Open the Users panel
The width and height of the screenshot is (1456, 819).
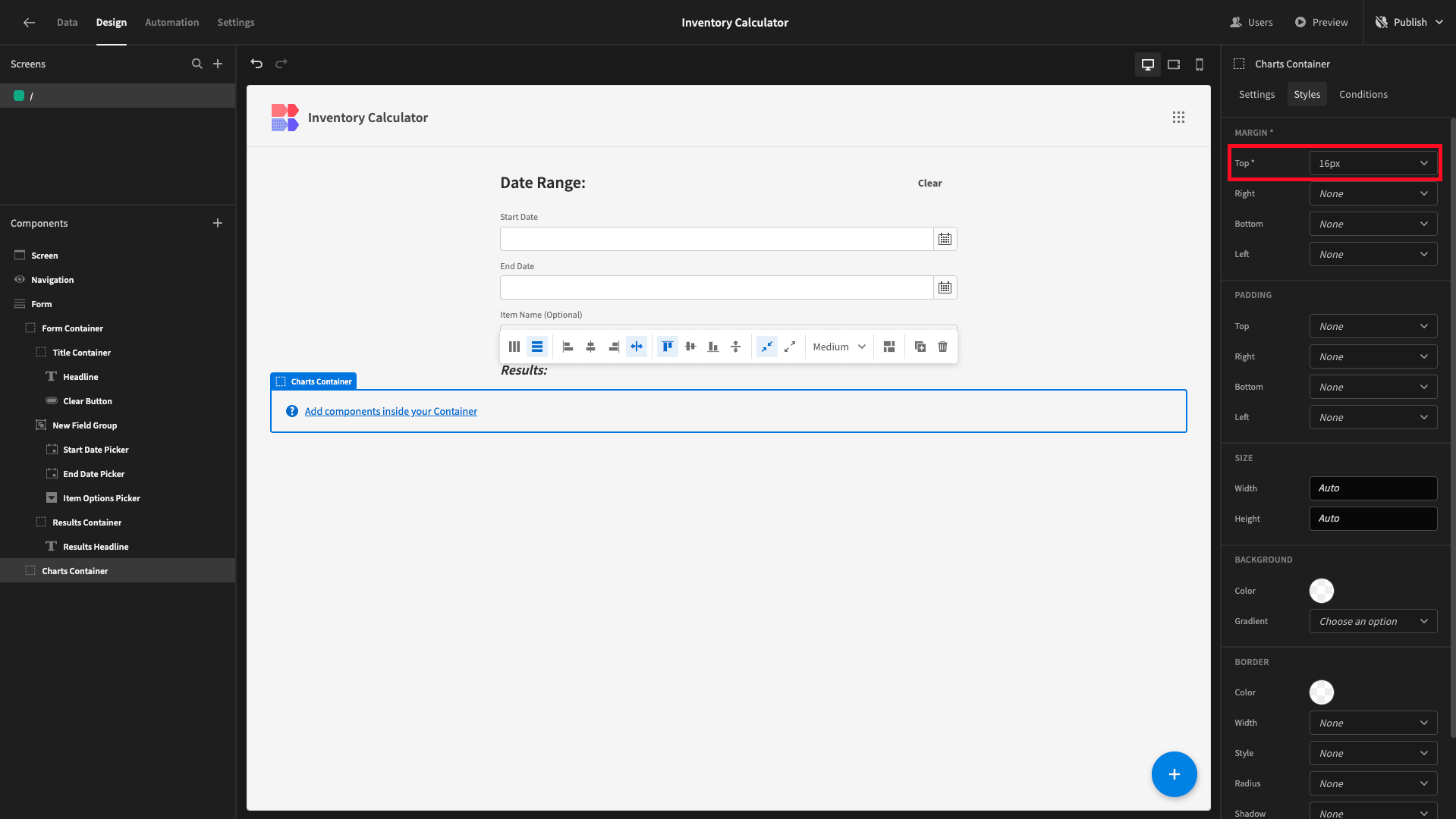1251,22
